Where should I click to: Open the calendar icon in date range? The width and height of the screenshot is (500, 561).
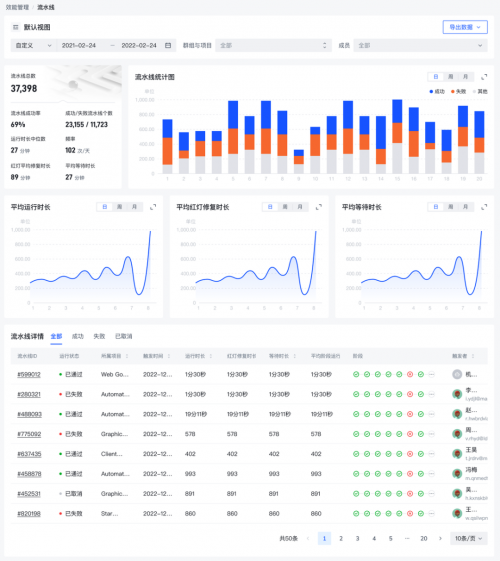tap(168, 45)
